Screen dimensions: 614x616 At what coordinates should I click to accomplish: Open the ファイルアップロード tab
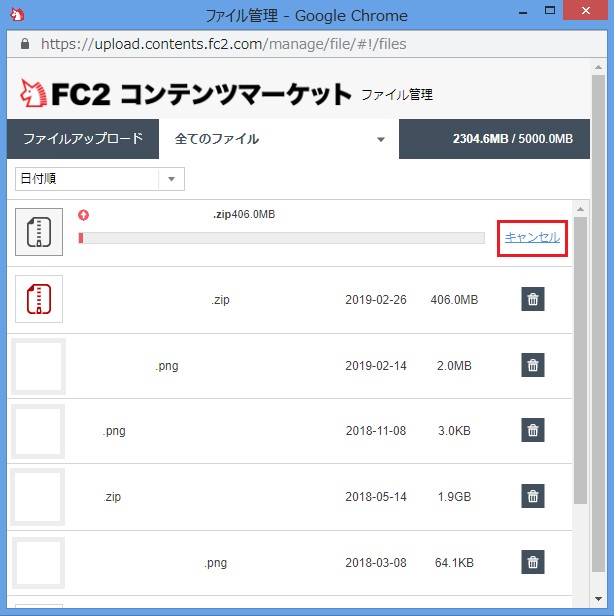83,139
